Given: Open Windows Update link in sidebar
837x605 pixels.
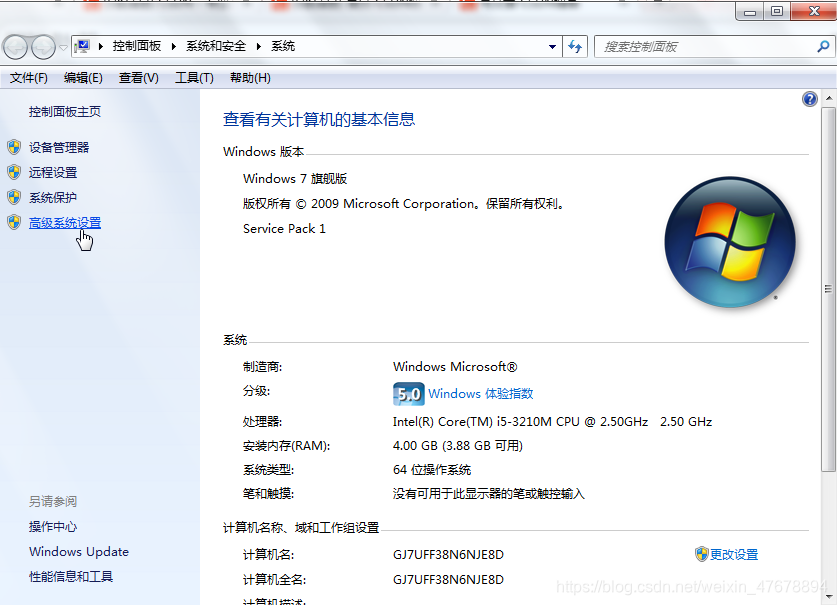Looking at the screenshot, I should (x=79, y=552).
